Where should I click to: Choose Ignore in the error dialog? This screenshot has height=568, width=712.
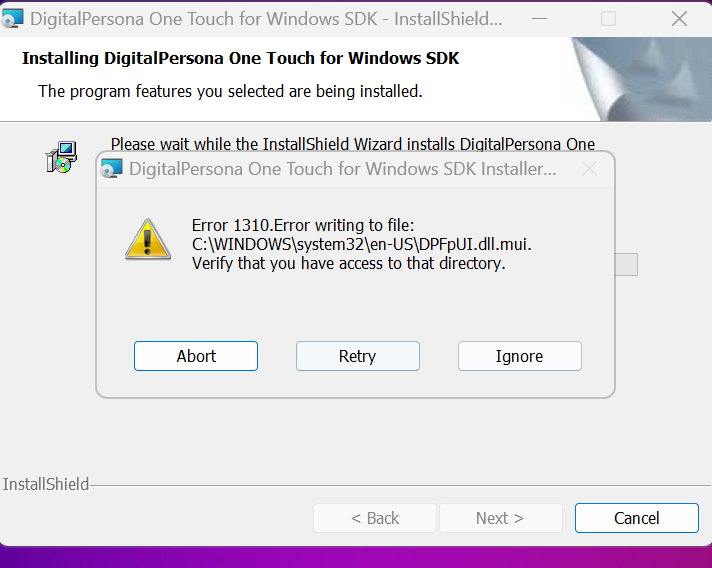point(519,356)
